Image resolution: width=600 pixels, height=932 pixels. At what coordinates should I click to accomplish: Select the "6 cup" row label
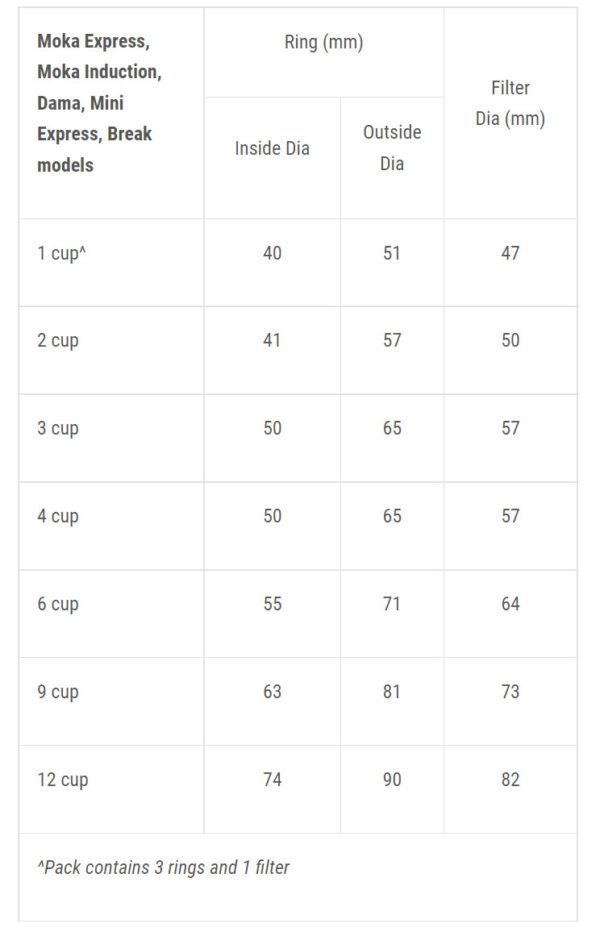[58, 605]
